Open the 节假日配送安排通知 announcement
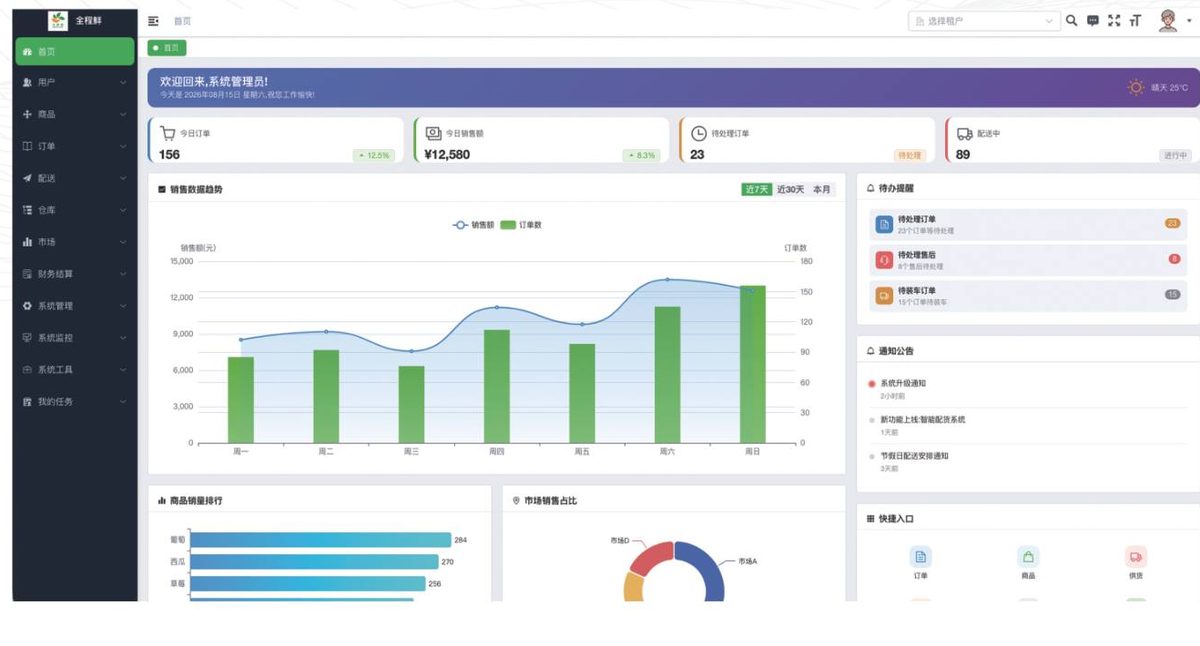Viewport: 1200px width, 646px height. pos(915,456)
